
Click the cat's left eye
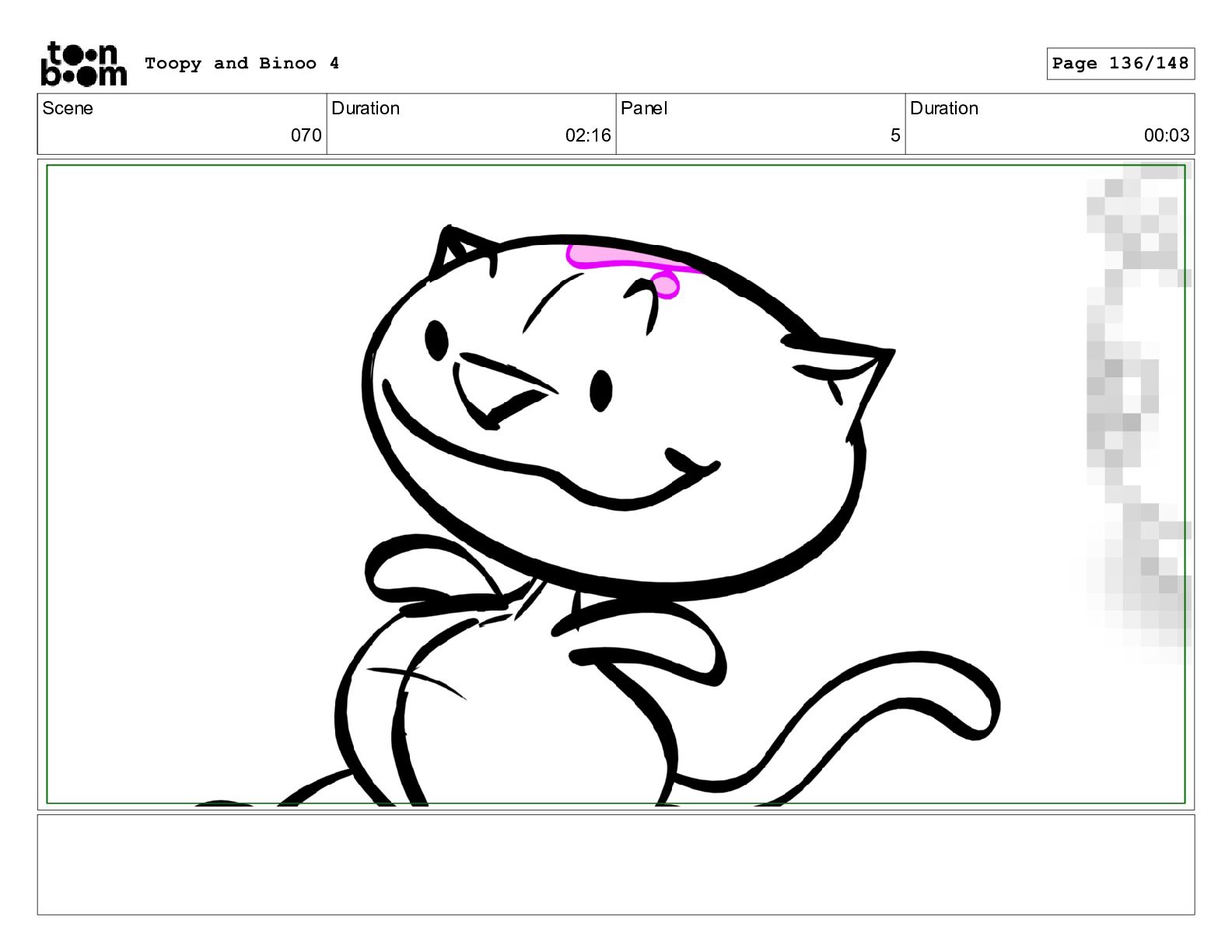(436, 341)
